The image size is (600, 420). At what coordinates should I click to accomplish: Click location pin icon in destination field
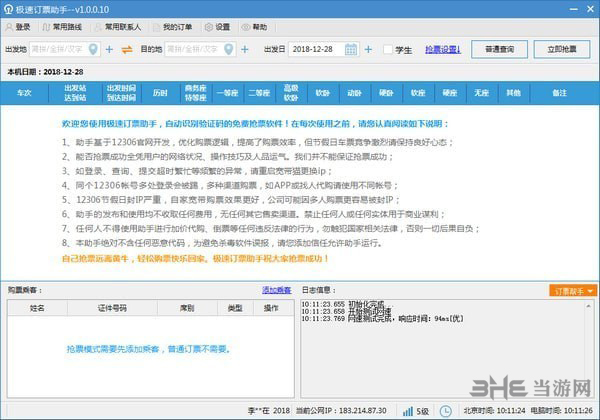pyautogui.click(x=228, y=49)
